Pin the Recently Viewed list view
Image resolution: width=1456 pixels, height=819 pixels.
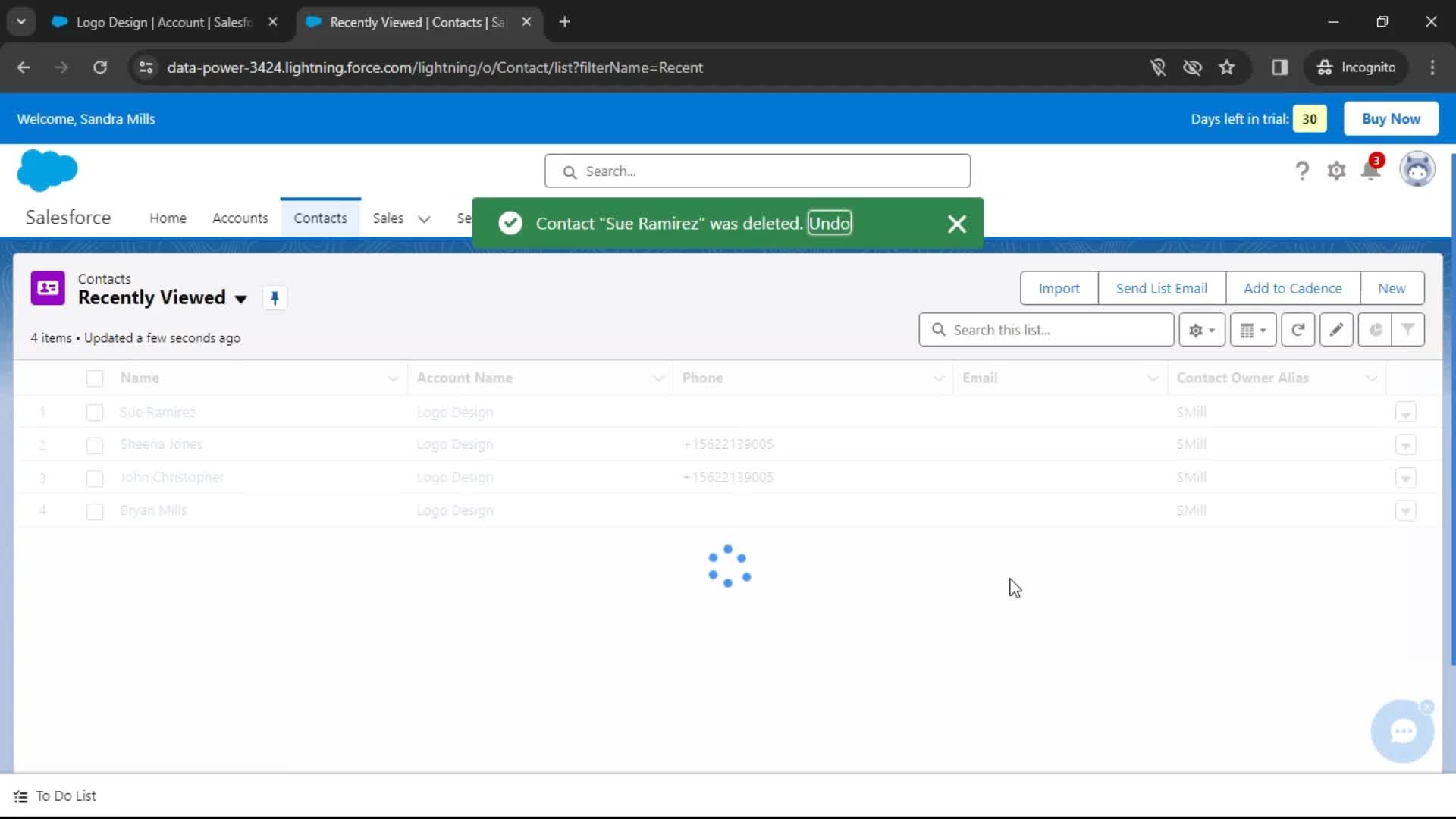click(275, 298)
